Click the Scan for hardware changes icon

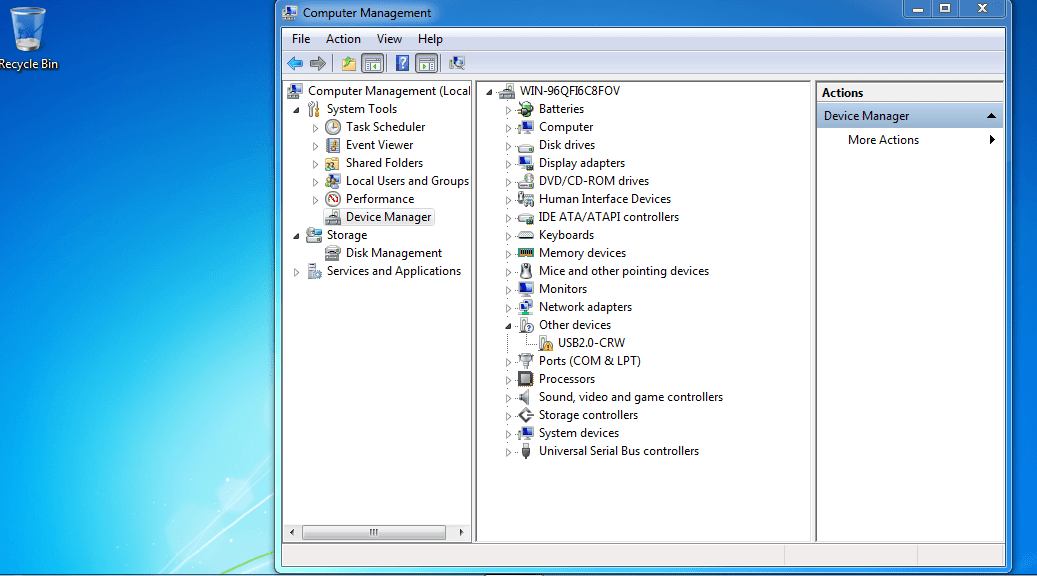(x=457, y=64)
